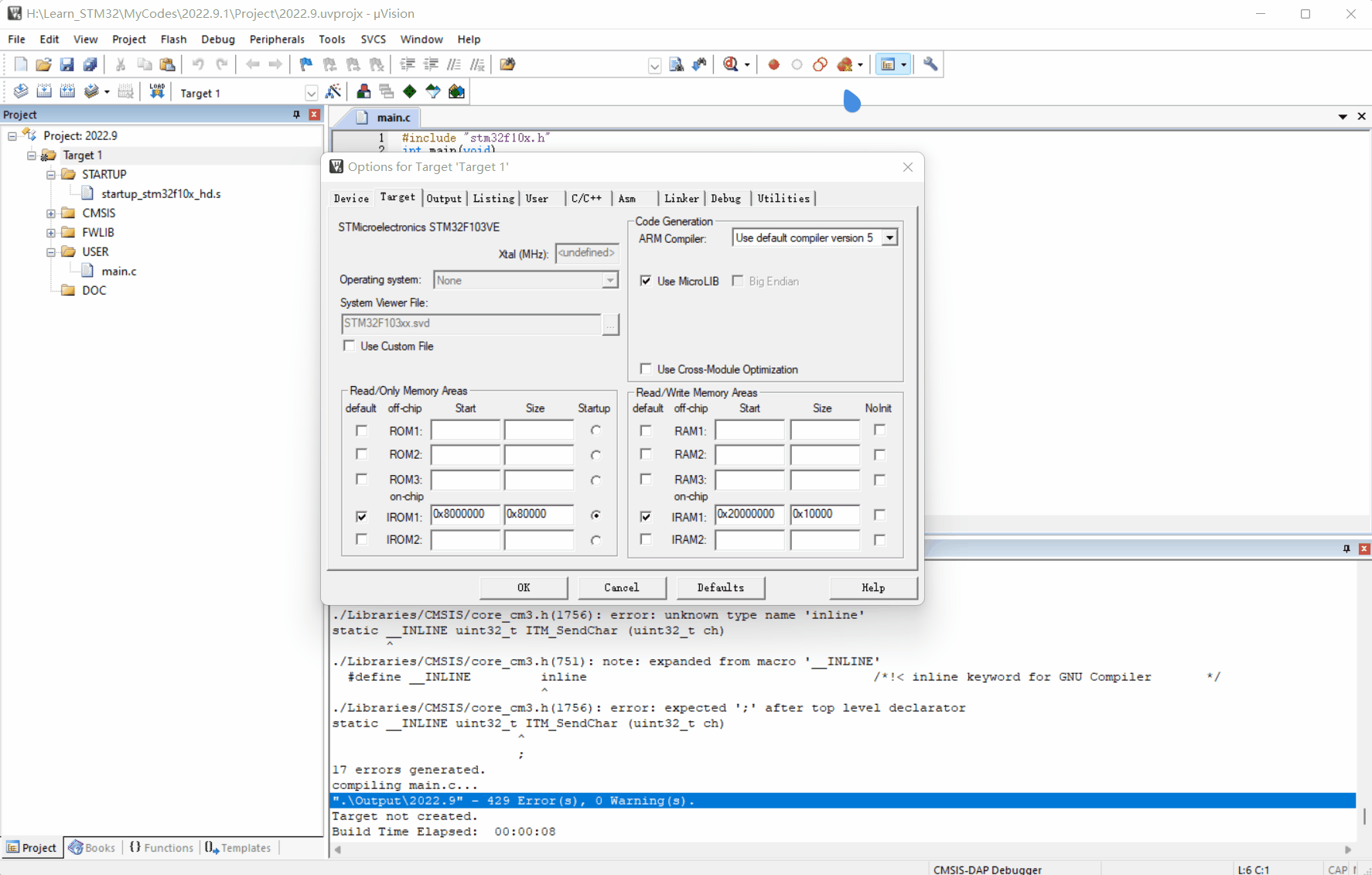The height and width of the screenshot is (875, 1372).
Task: Click the LOAD download-to-flash toolbar icon
Action: click(x=157, y=91)
